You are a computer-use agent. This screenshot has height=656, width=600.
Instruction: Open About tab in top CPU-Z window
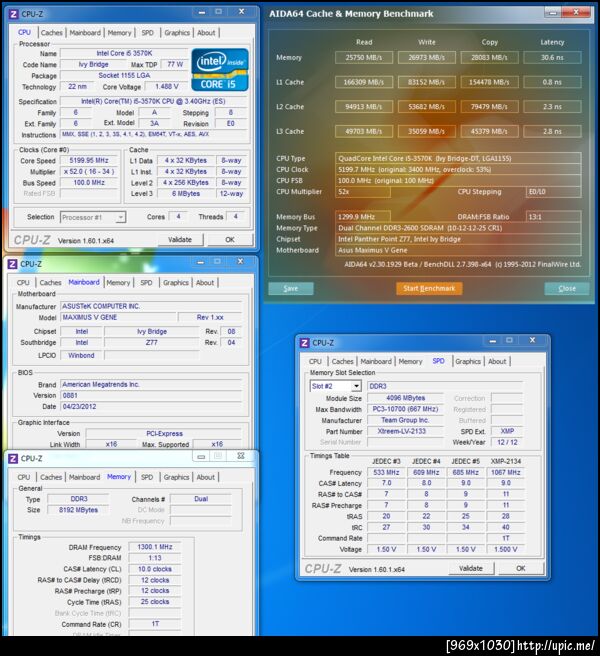[x=206, y=33]
